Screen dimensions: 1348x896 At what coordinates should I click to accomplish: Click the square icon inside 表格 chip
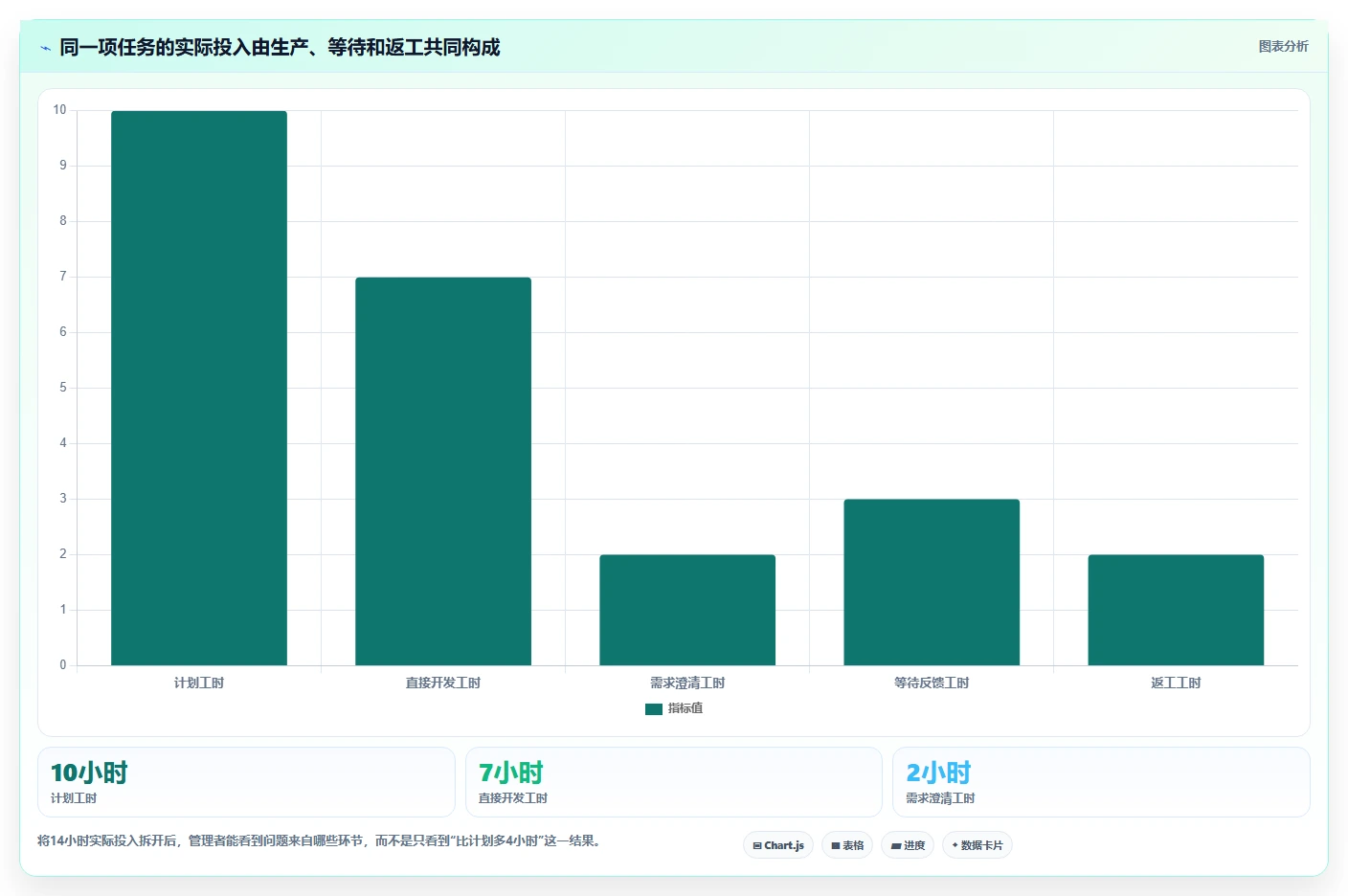(836, 846)
